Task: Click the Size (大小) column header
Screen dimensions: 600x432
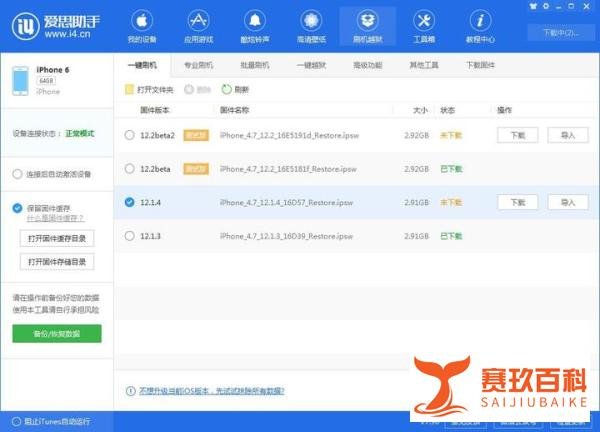Action: point(420,110)
